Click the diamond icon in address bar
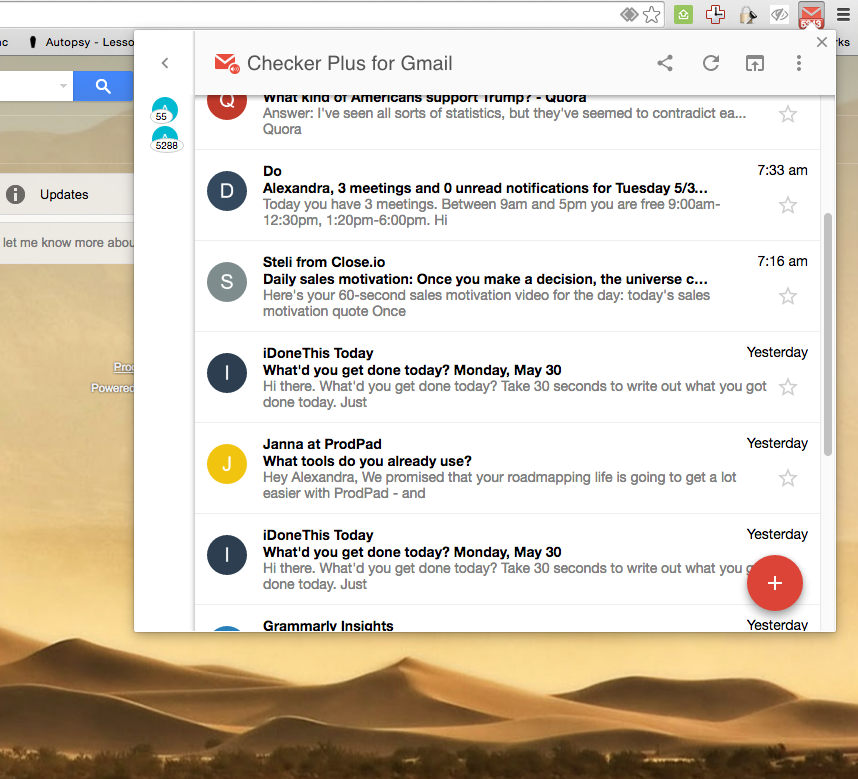 click(x=629, y=15)
